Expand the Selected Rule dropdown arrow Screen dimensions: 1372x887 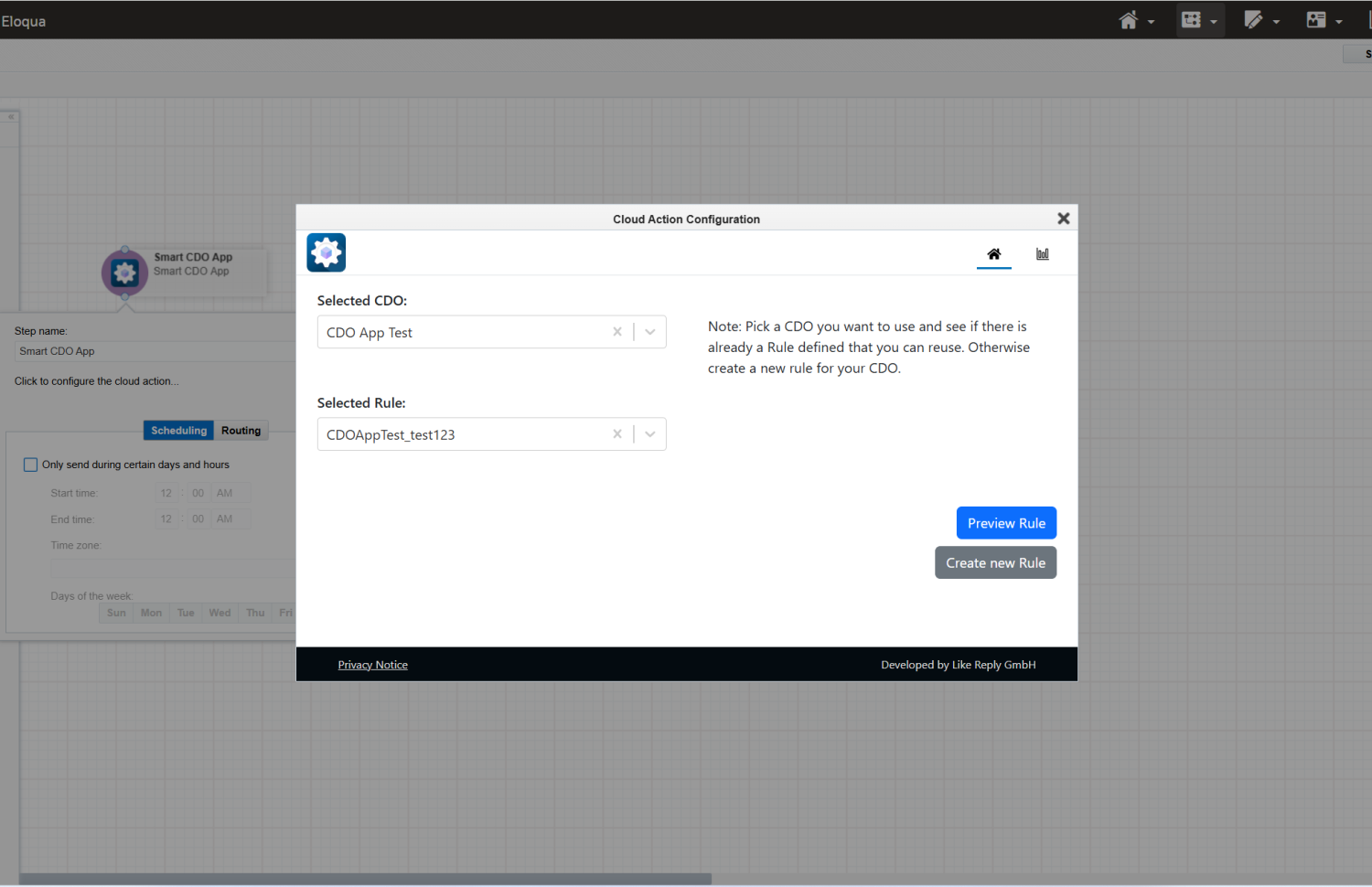pyautogui.click(x=650, y=434)
